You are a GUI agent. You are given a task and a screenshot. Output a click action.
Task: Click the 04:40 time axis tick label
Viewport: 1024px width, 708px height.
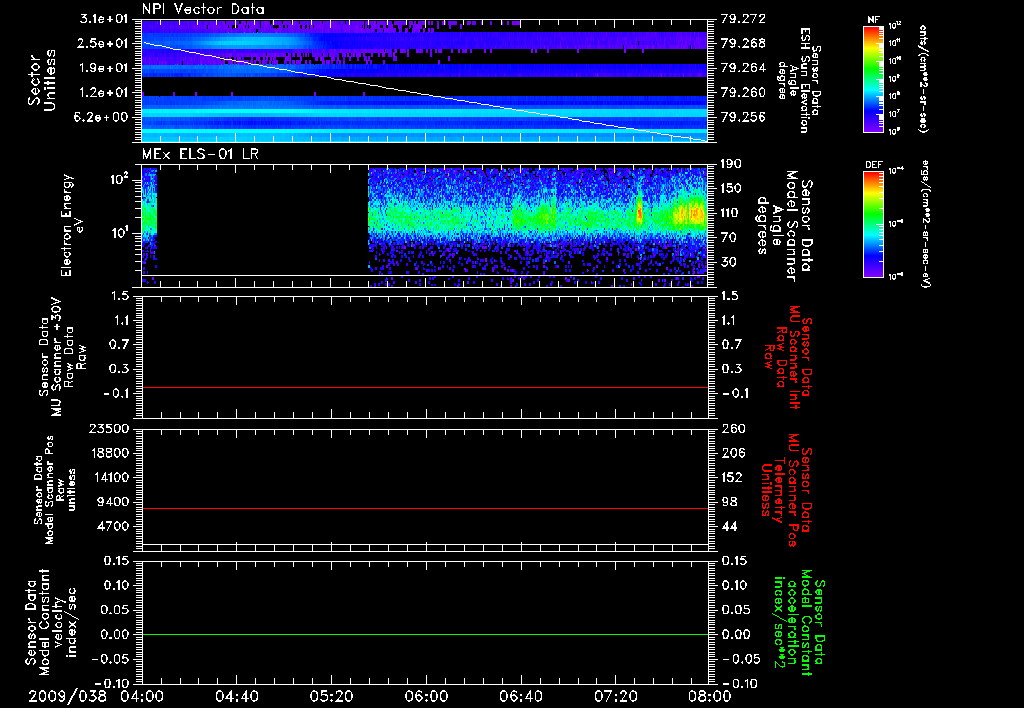point(236,696)
